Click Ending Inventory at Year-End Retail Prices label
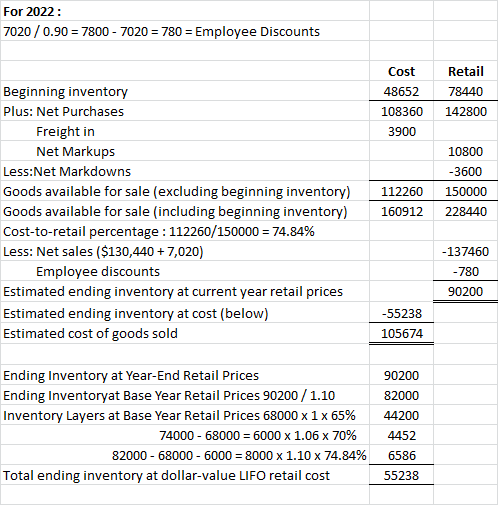The width and height of the screenshot is (498, 505). 131,376
